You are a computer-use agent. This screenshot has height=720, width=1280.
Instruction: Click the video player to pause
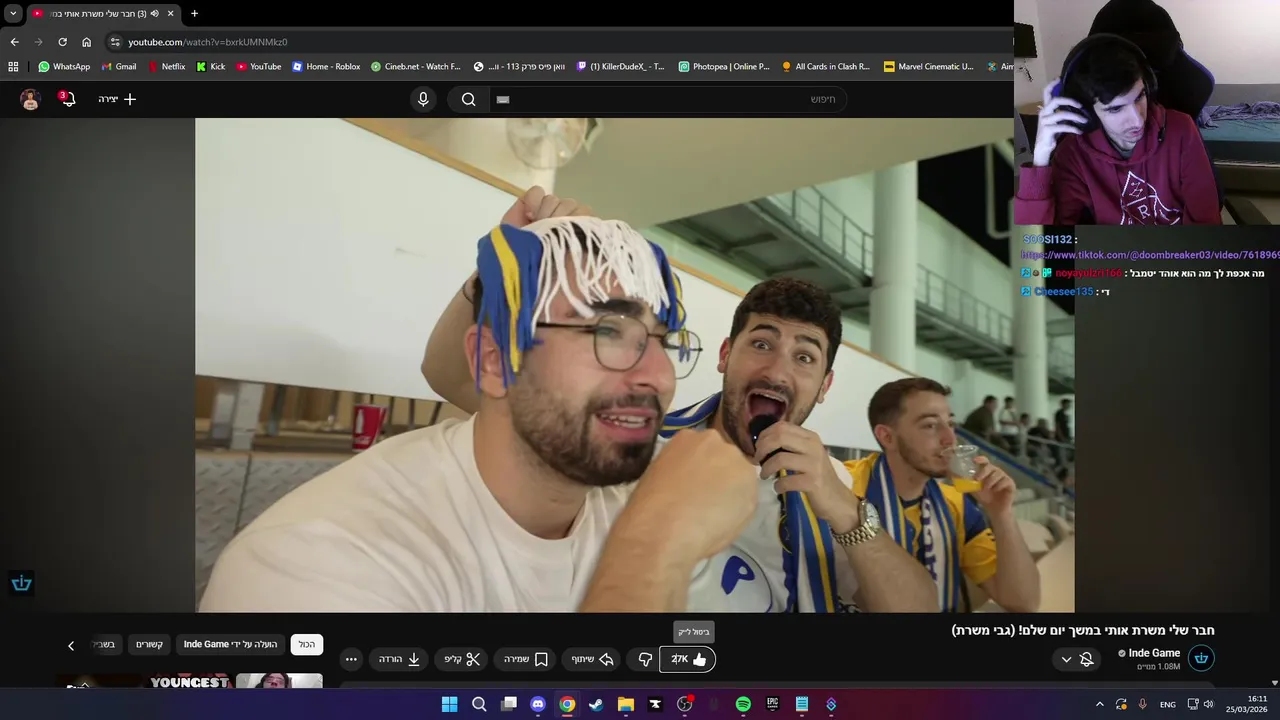pos(634,365)
